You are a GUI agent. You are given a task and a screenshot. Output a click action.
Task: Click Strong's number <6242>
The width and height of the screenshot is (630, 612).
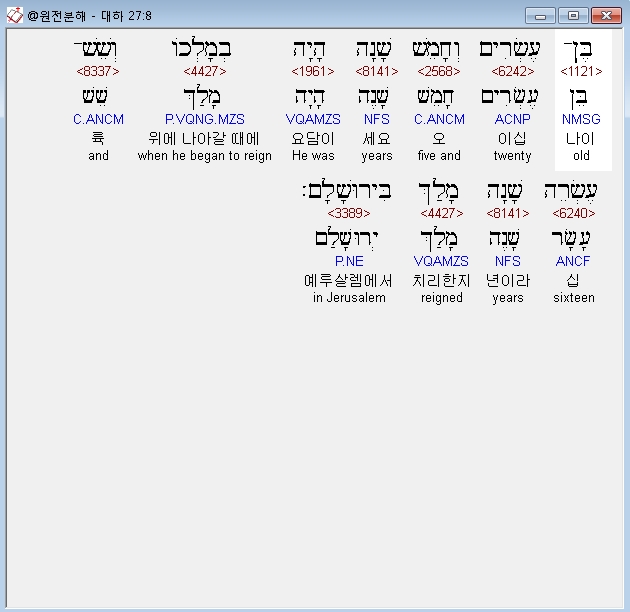[513, 72]
